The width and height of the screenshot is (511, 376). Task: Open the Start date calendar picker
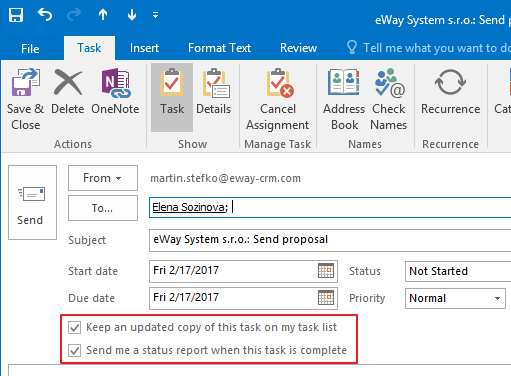tap(326, 271)
